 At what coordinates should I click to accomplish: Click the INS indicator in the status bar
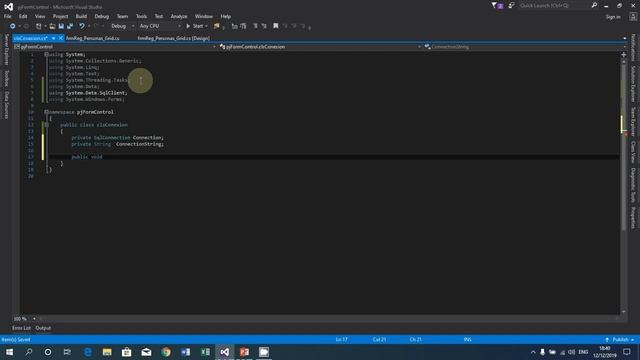(x=468, y=340)
